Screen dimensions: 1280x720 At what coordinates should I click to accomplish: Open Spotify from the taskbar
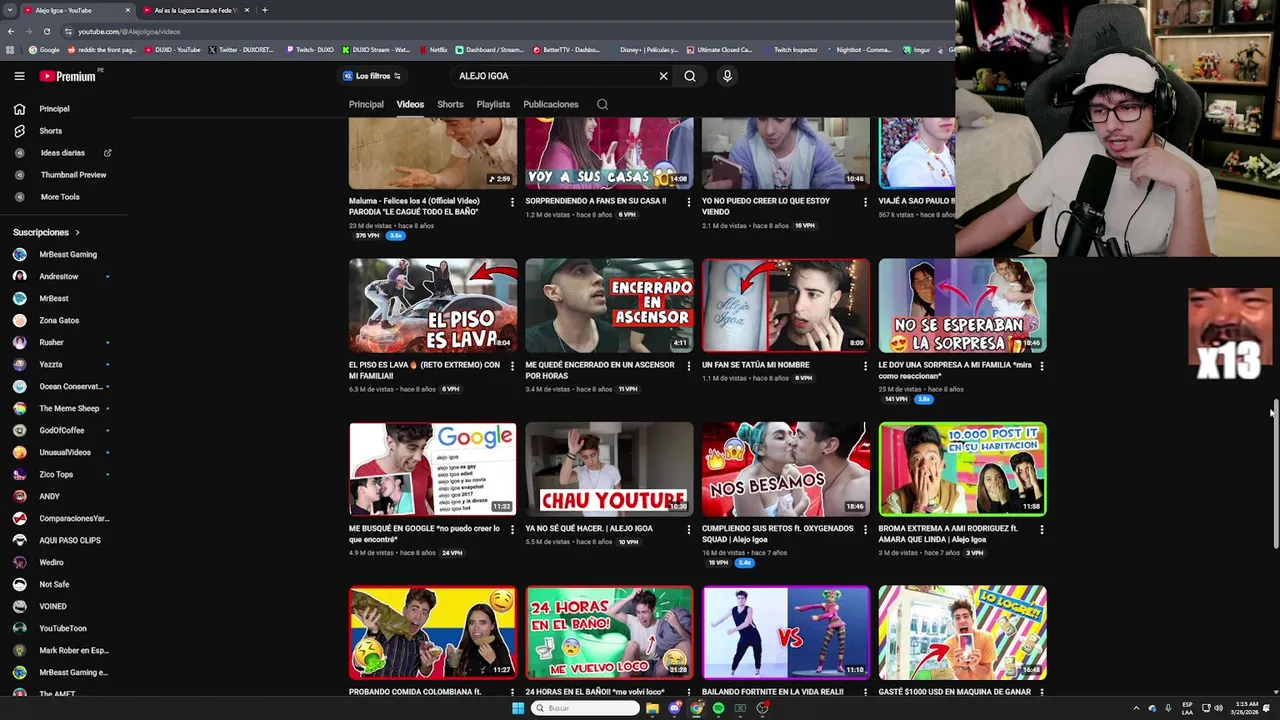[718, 708]
